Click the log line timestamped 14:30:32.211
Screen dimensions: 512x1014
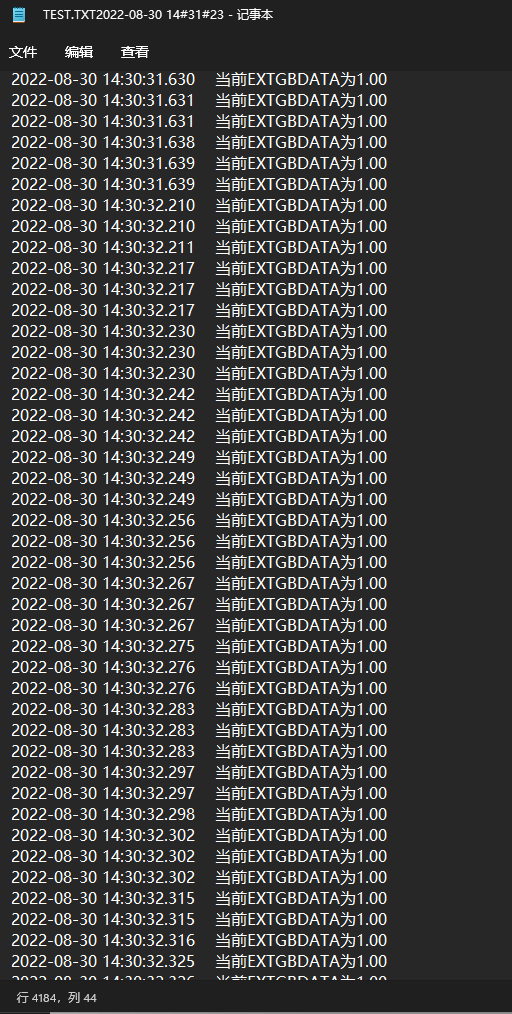[199, 247]
